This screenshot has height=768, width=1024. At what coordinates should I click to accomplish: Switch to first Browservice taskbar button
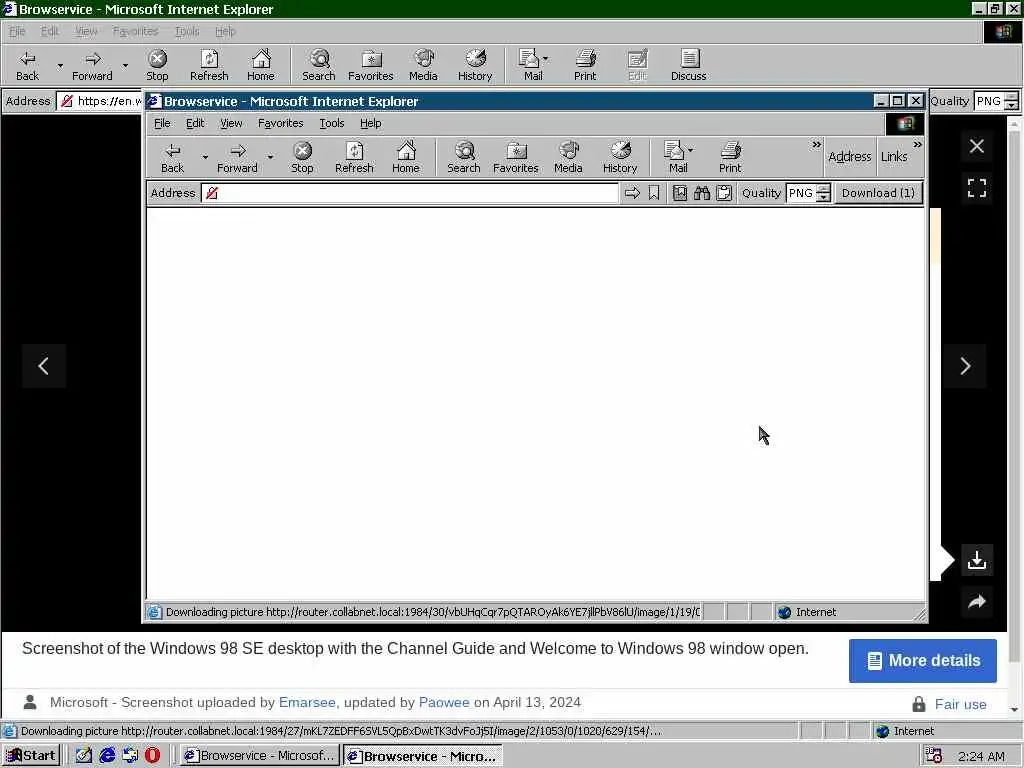pyautogui.click(x=259, y=756)
